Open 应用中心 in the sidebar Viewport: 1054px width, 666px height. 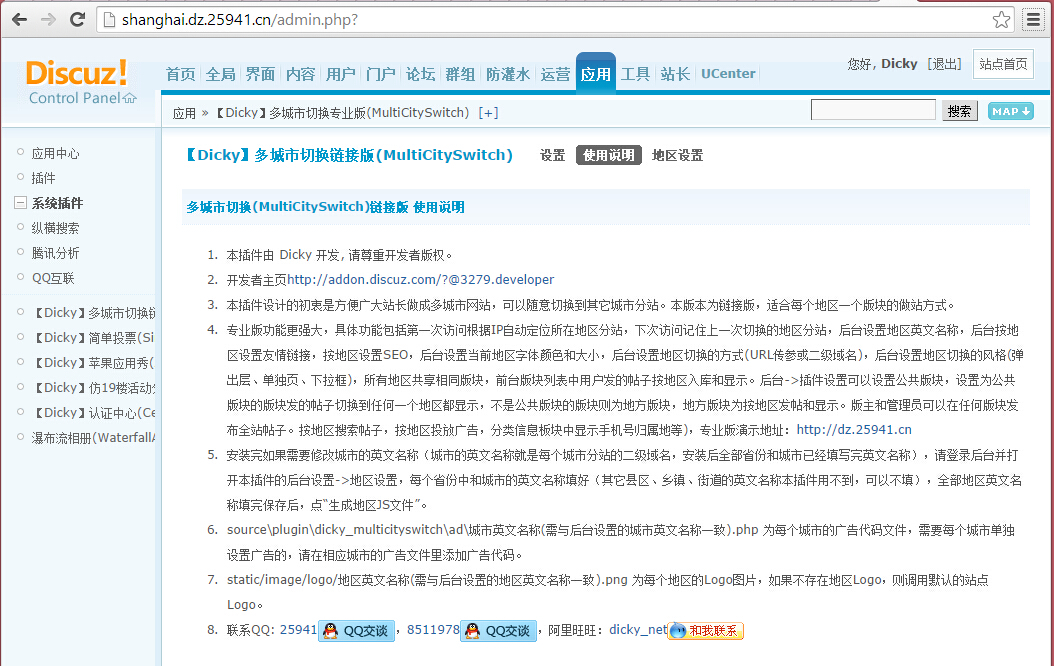55,154
